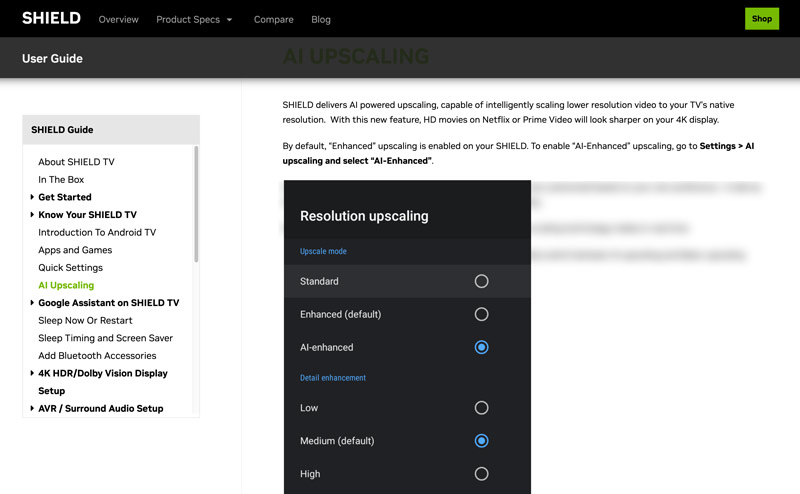Click the sidebar guide scrollbar
Image resolution: width=800 pixels, height=494 pixels.
(x=196, y=204)
